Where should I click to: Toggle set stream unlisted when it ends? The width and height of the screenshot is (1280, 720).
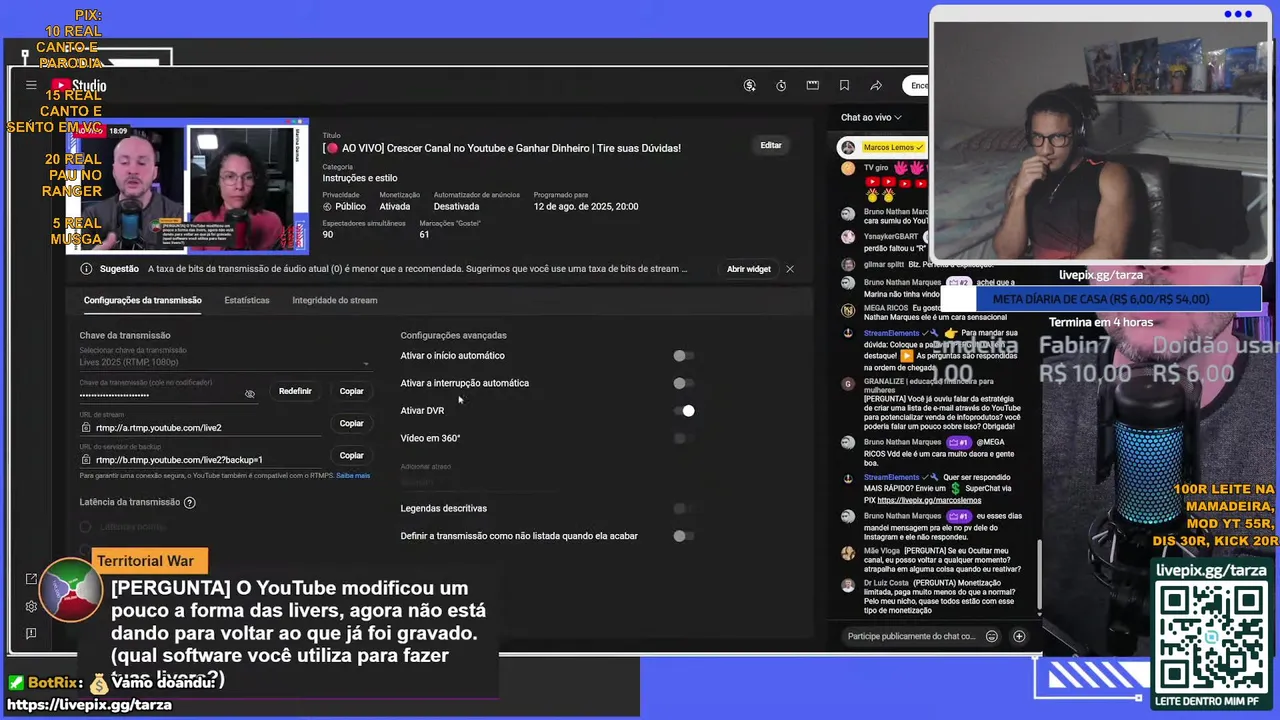pyautogui.click(x=684, y=536)
